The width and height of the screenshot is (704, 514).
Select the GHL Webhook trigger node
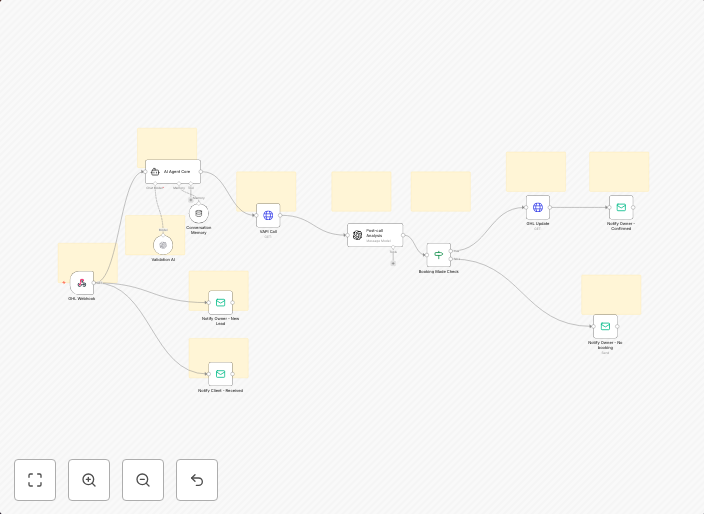click(82, 283)
